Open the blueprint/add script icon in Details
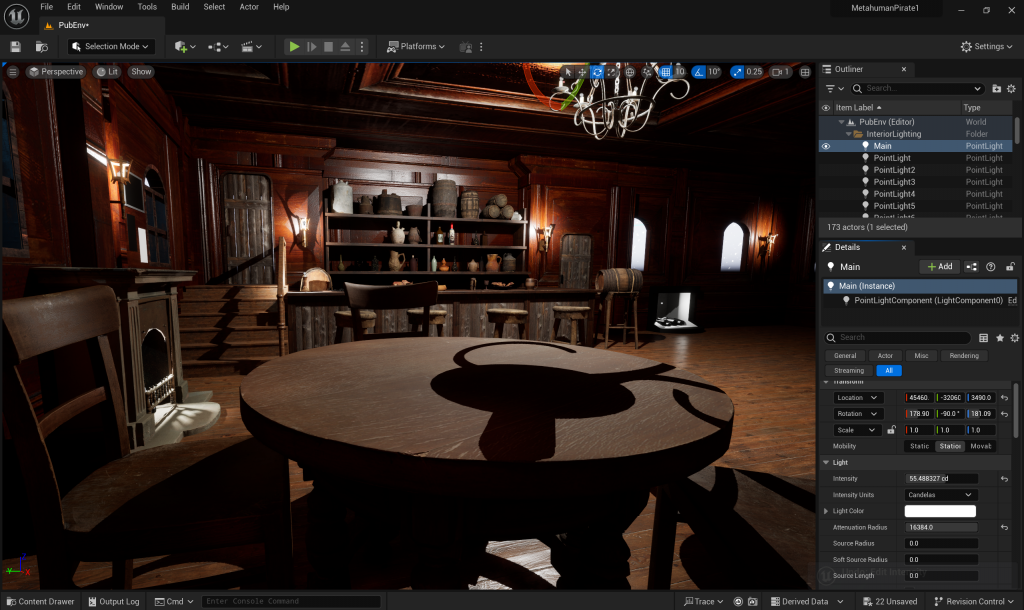 [x=972, y=266]
